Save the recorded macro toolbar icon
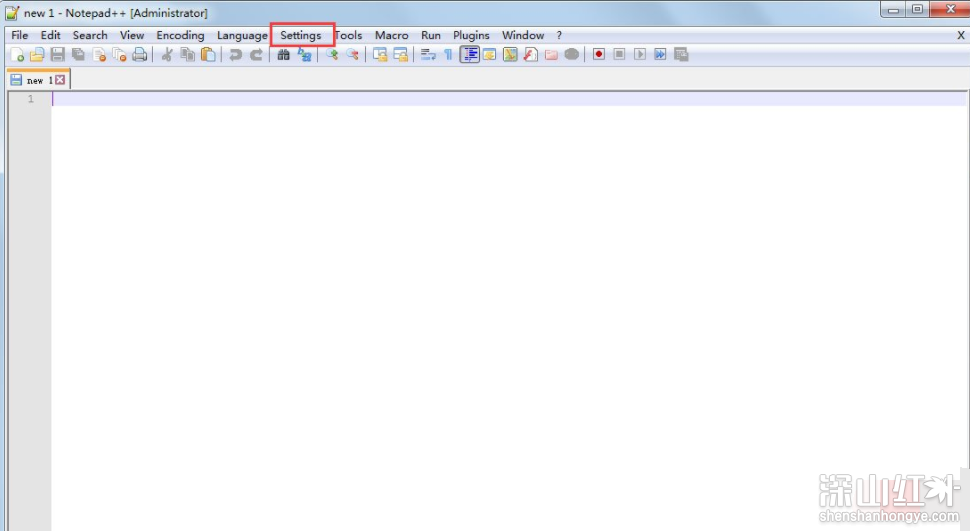970x531 pixels. 681,54
